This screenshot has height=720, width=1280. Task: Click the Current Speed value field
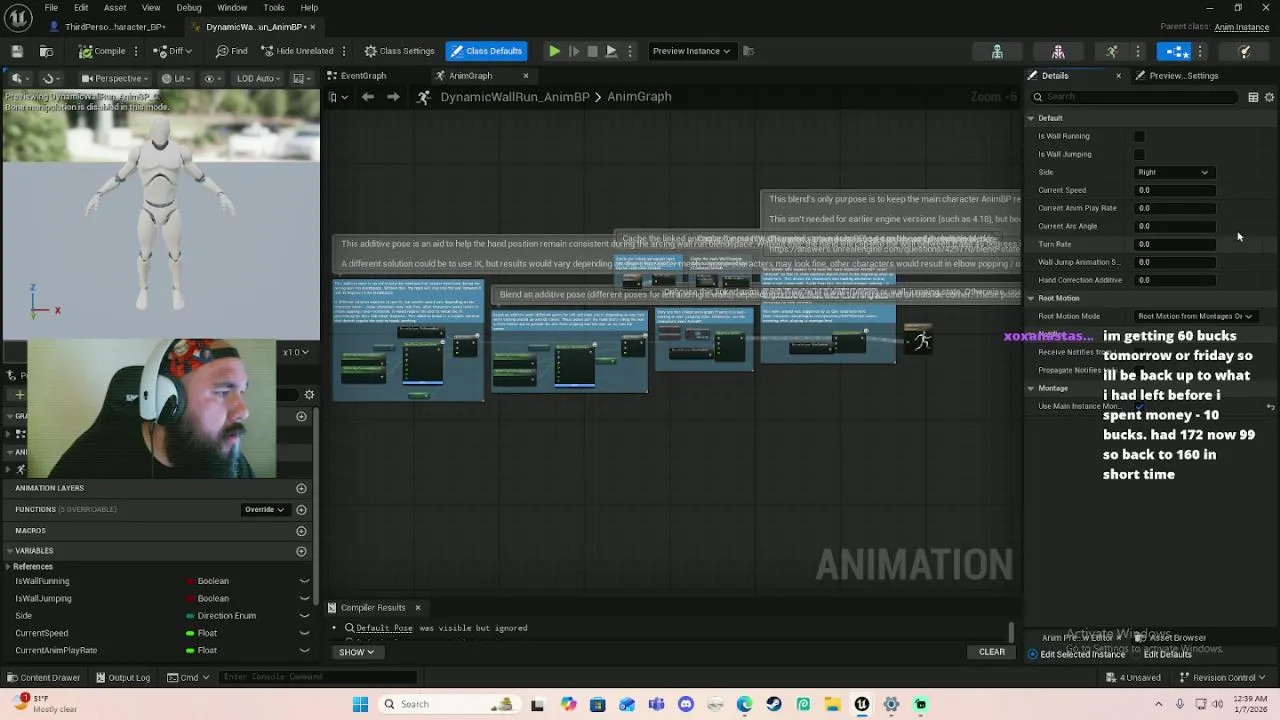(x=1174, y=190)
